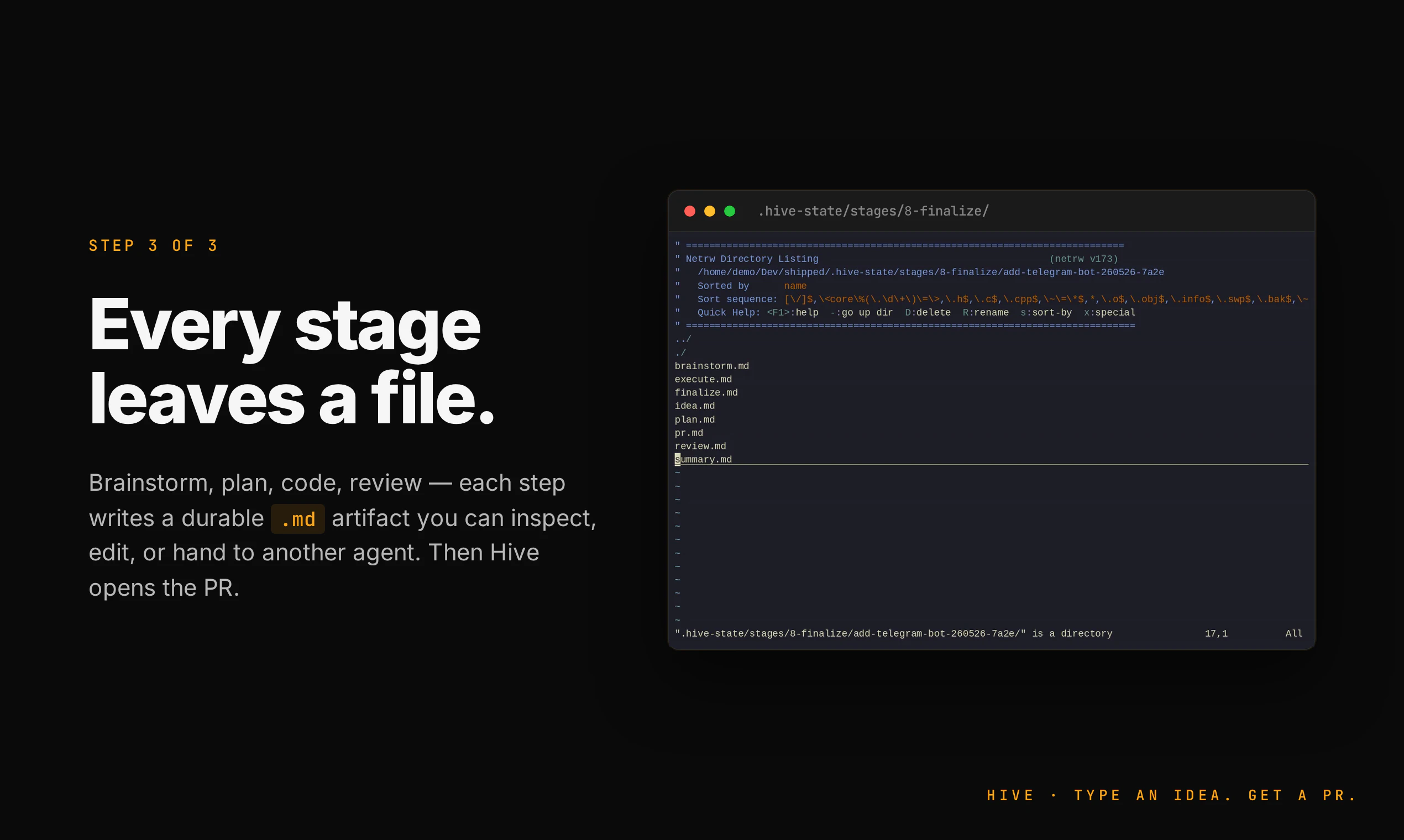Click the -:go up dir hint
The height and width of the screenshot is (840, 1404).
coord(862,312)
